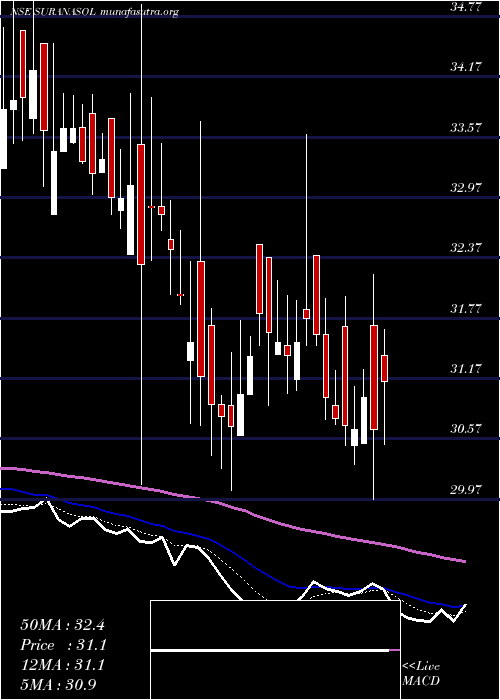Click the Live MACD label
Image resolution: width=500 pixels, height=700 pixels.
coord(421,674)
